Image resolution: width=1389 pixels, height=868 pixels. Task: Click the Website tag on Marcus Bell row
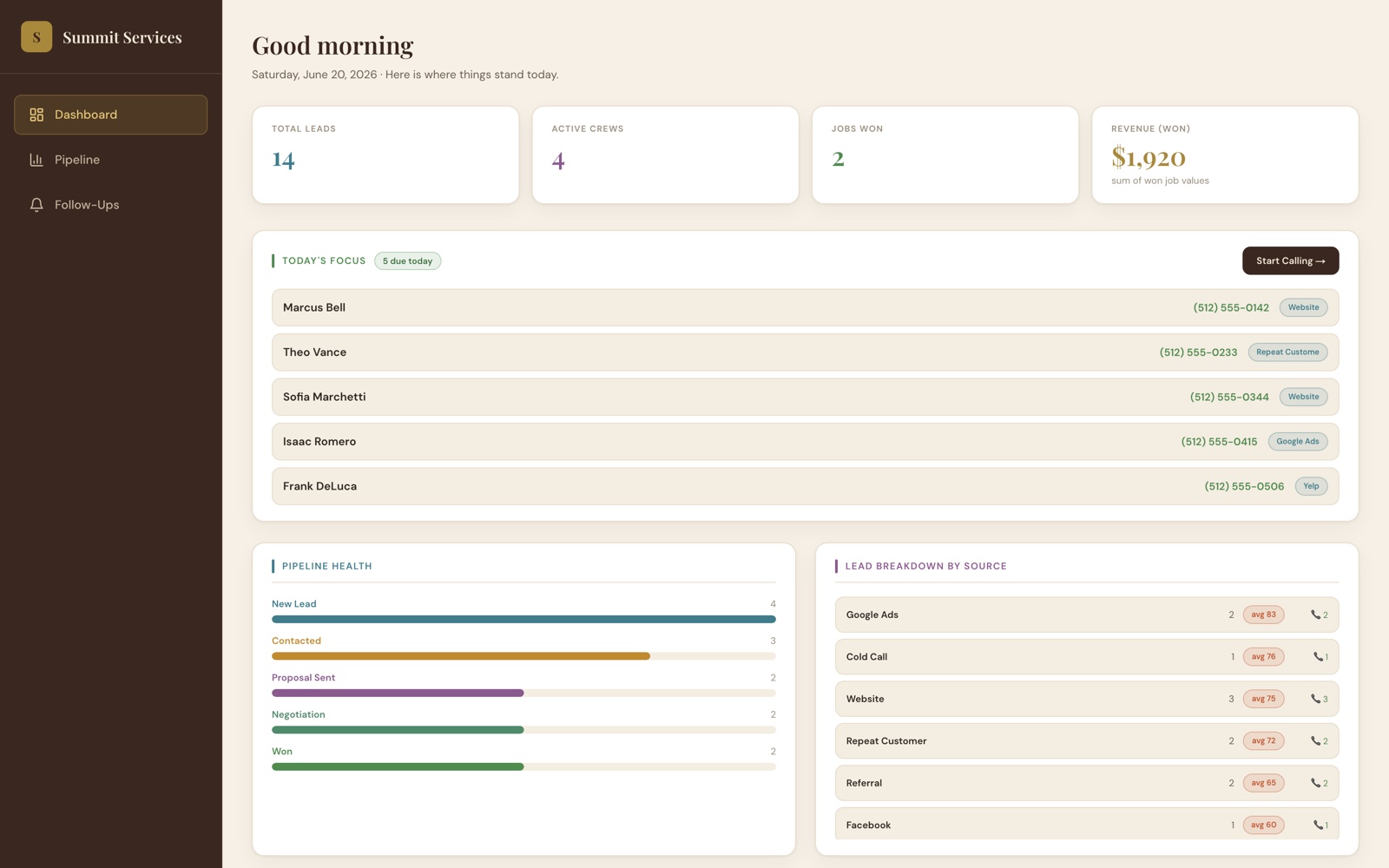[x=1303, y=307]
